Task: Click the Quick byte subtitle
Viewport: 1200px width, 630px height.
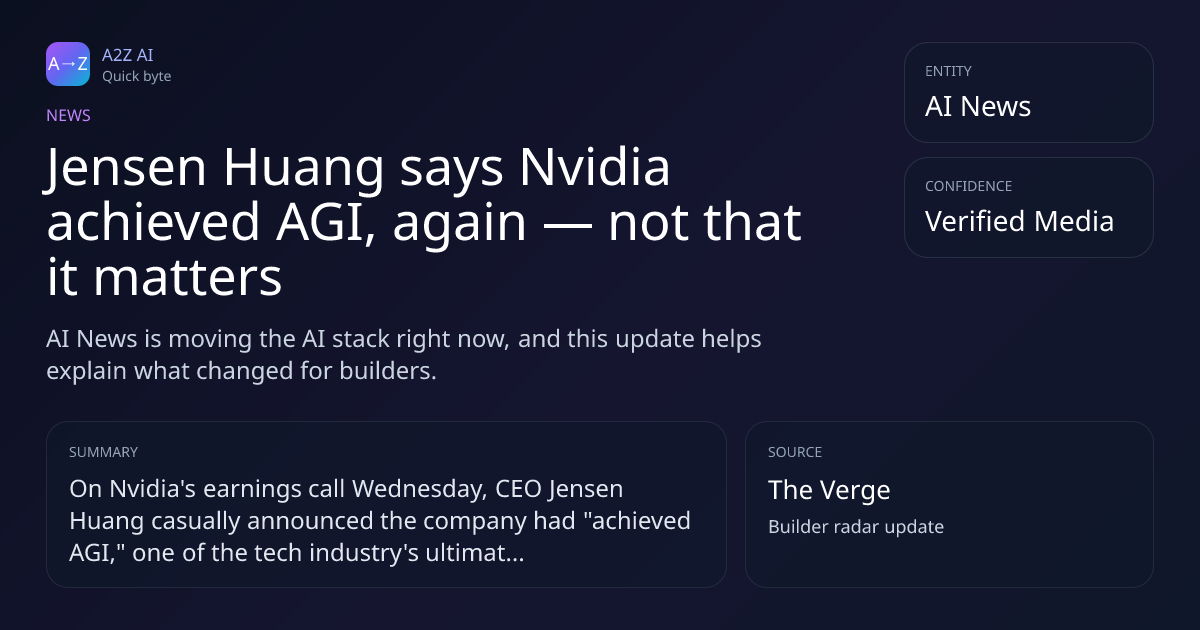Action: click(136, 76)
